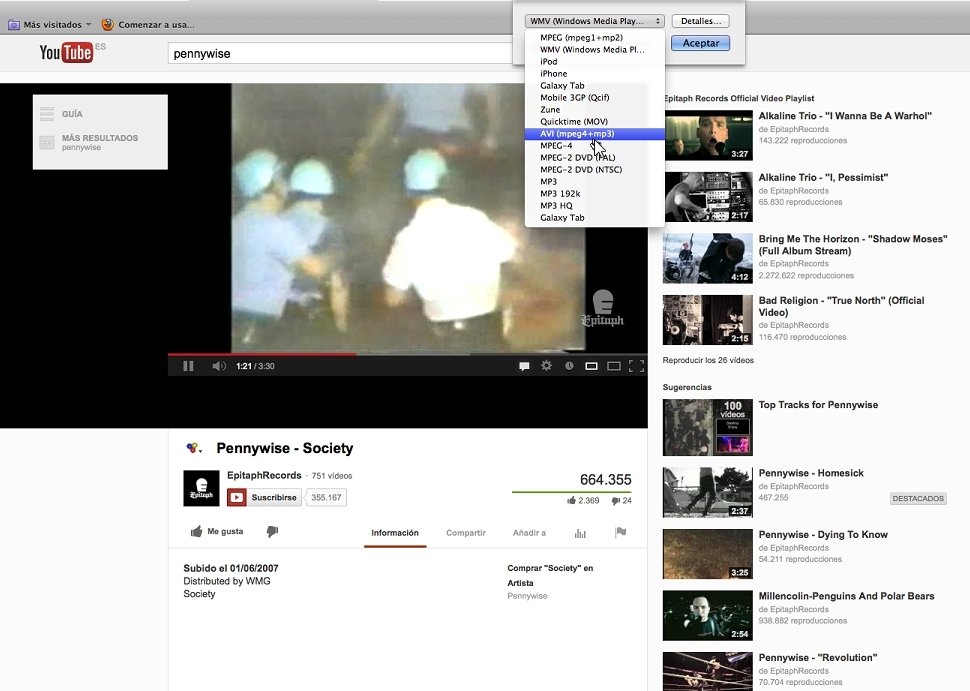The width and height of the screenshot is (970, 691).
Task: Open the Guía menu icon
Action: coord(47,114)
